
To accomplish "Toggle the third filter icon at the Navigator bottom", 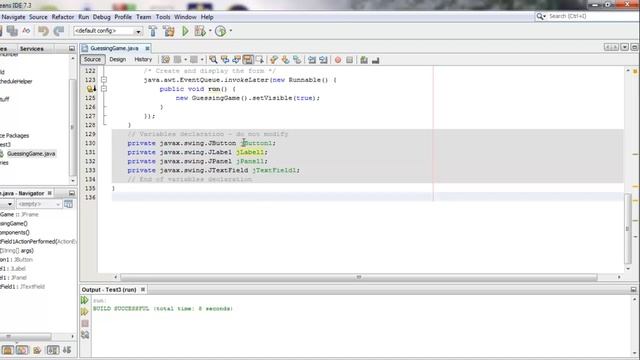I will coord(37,350).
